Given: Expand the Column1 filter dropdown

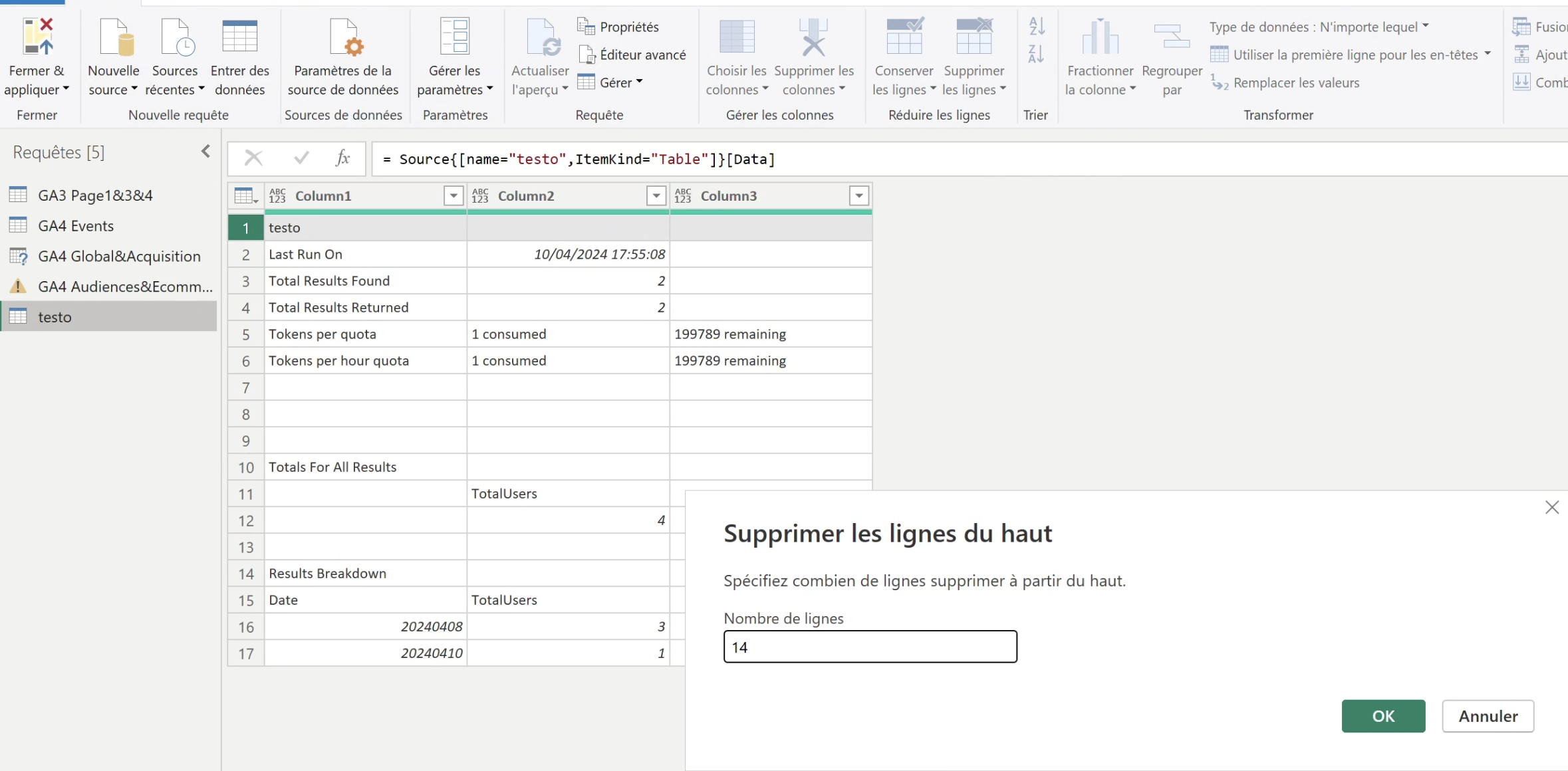Looking at the screenshot, I should tap(454, 196).
